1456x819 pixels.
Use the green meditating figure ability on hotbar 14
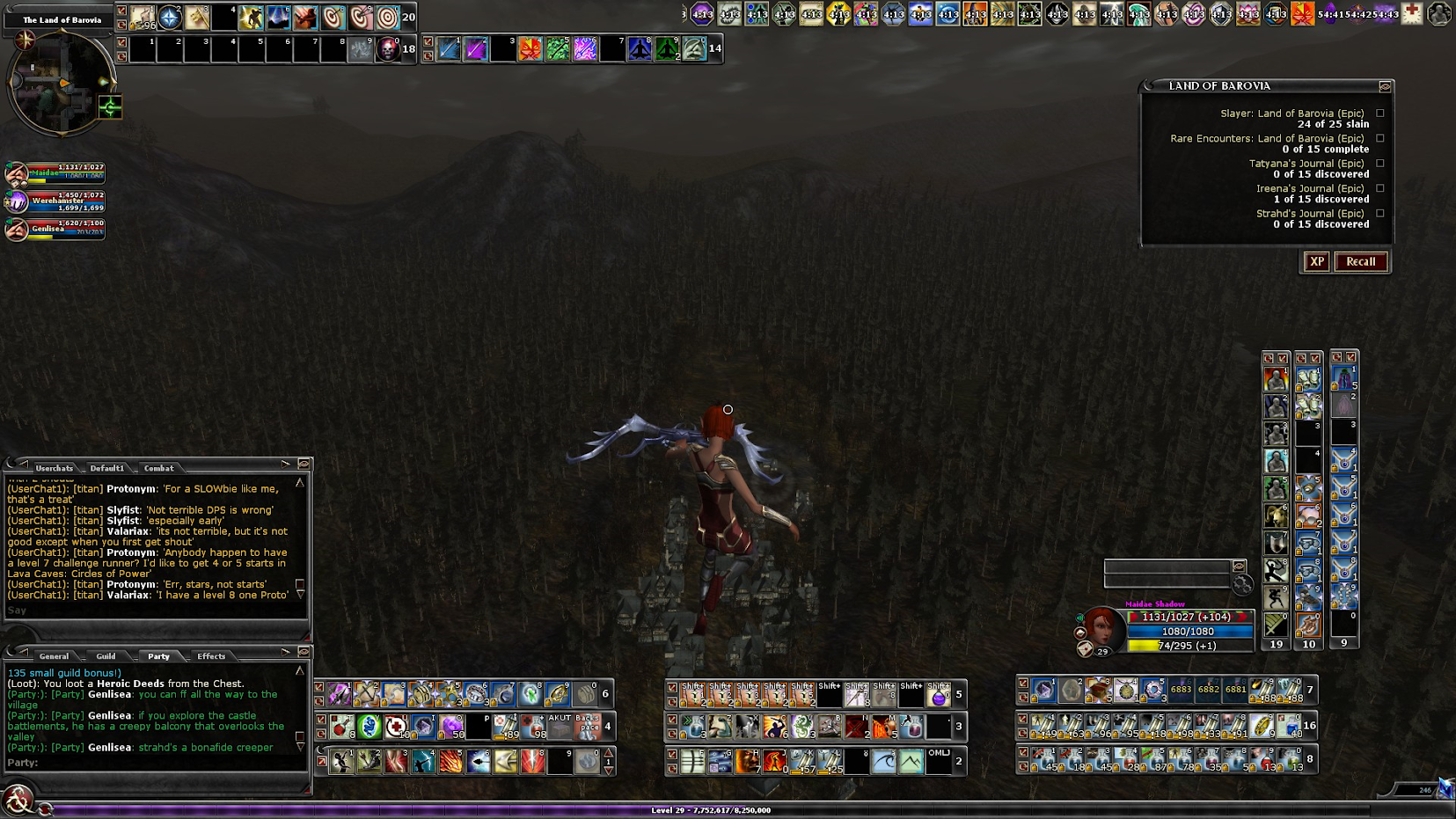(667, 49)
